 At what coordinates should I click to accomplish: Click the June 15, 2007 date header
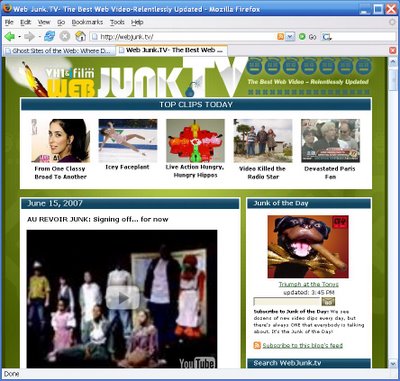tap(55, 203)
